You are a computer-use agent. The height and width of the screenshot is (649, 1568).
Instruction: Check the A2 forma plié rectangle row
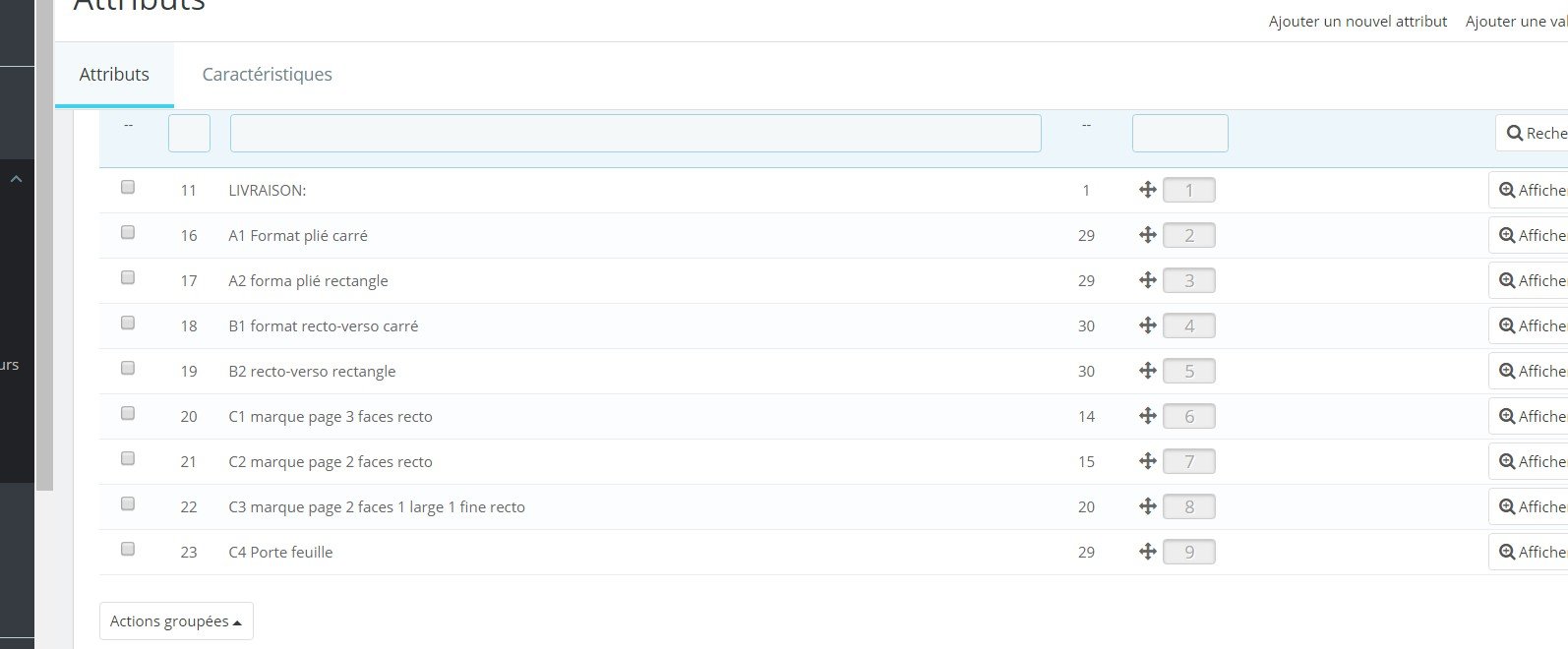pos(128,277)
